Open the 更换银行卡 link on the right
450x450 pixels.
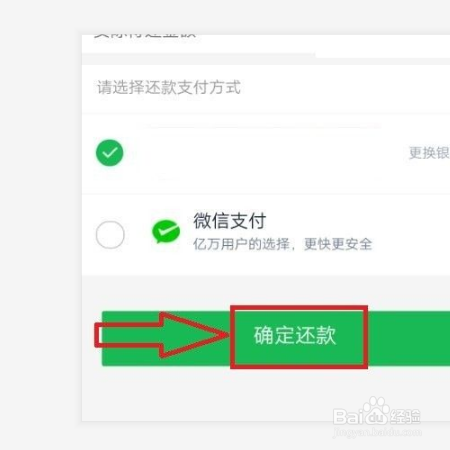(x=429, y=153)
